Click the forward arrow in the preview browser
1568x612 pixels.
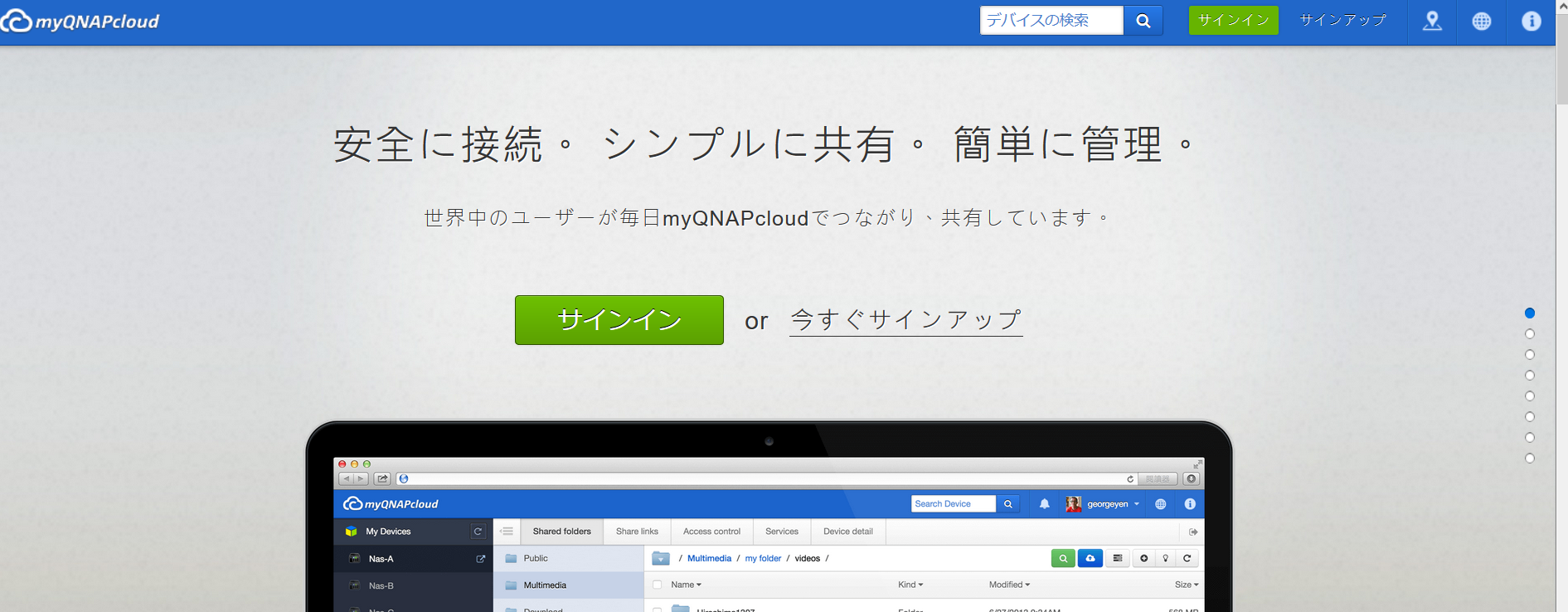(x=361, y=478)
